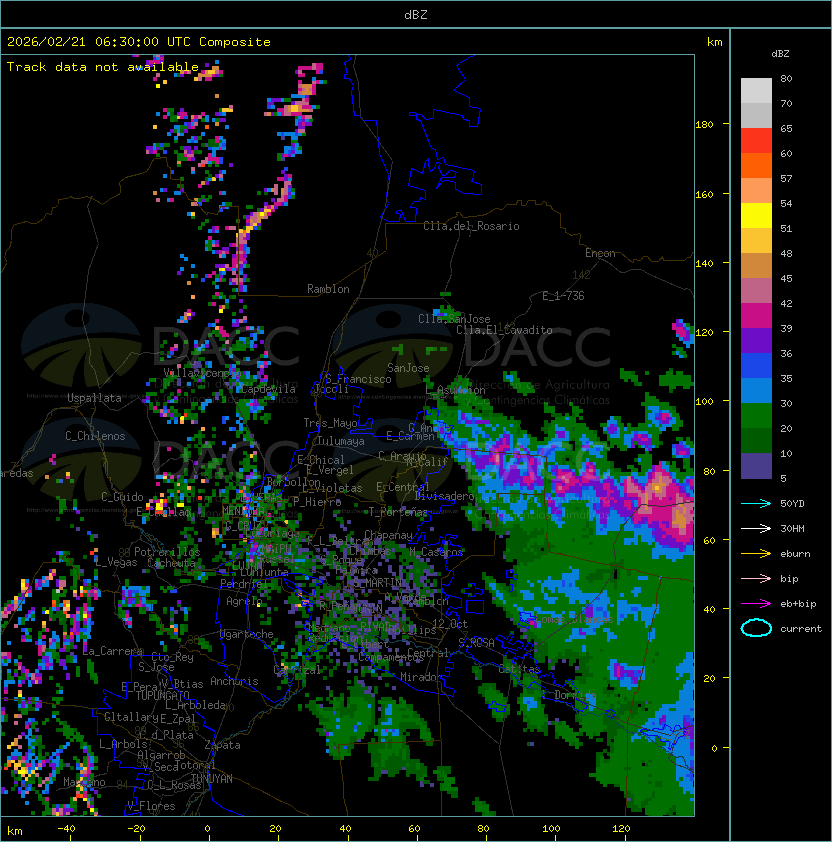Click the 'Chapanay' place label
Viewport: 832px width, 842px height.
click(388, 535)
